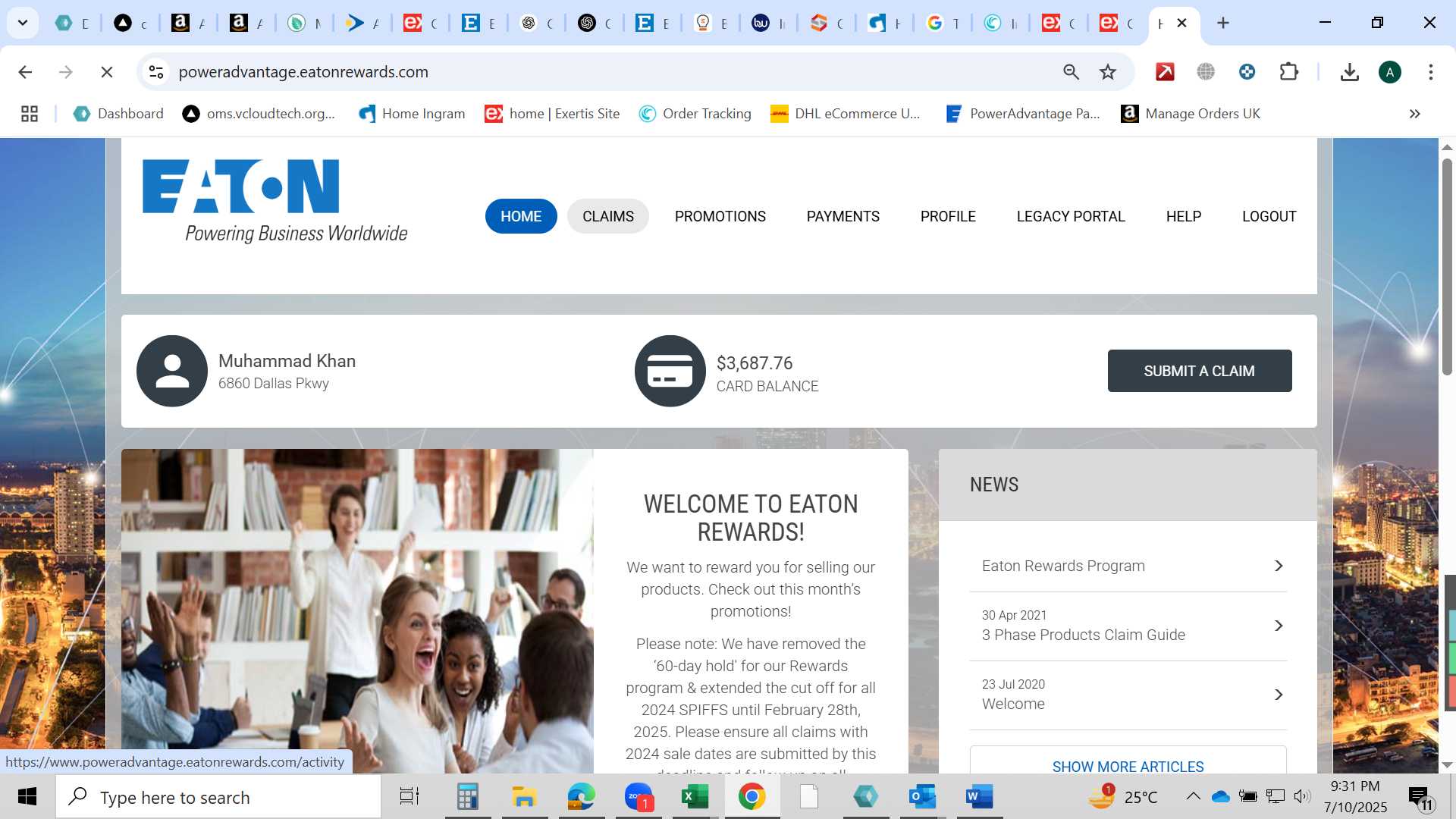
Task: Open the notification center icon
Action: click(x=1420, y=797)
